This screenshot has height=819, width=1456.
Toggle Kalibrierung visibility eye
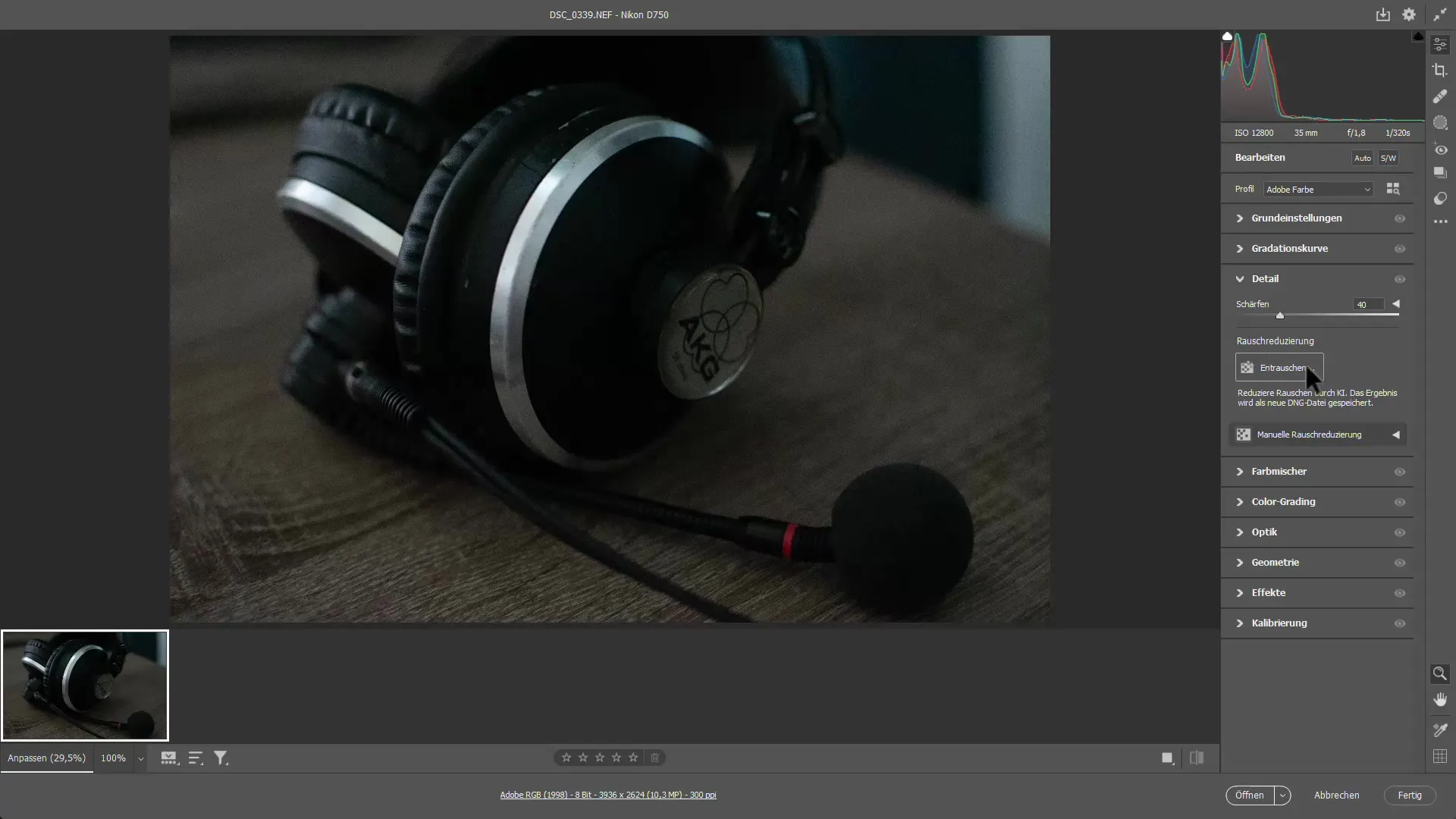pos(1400,623)
